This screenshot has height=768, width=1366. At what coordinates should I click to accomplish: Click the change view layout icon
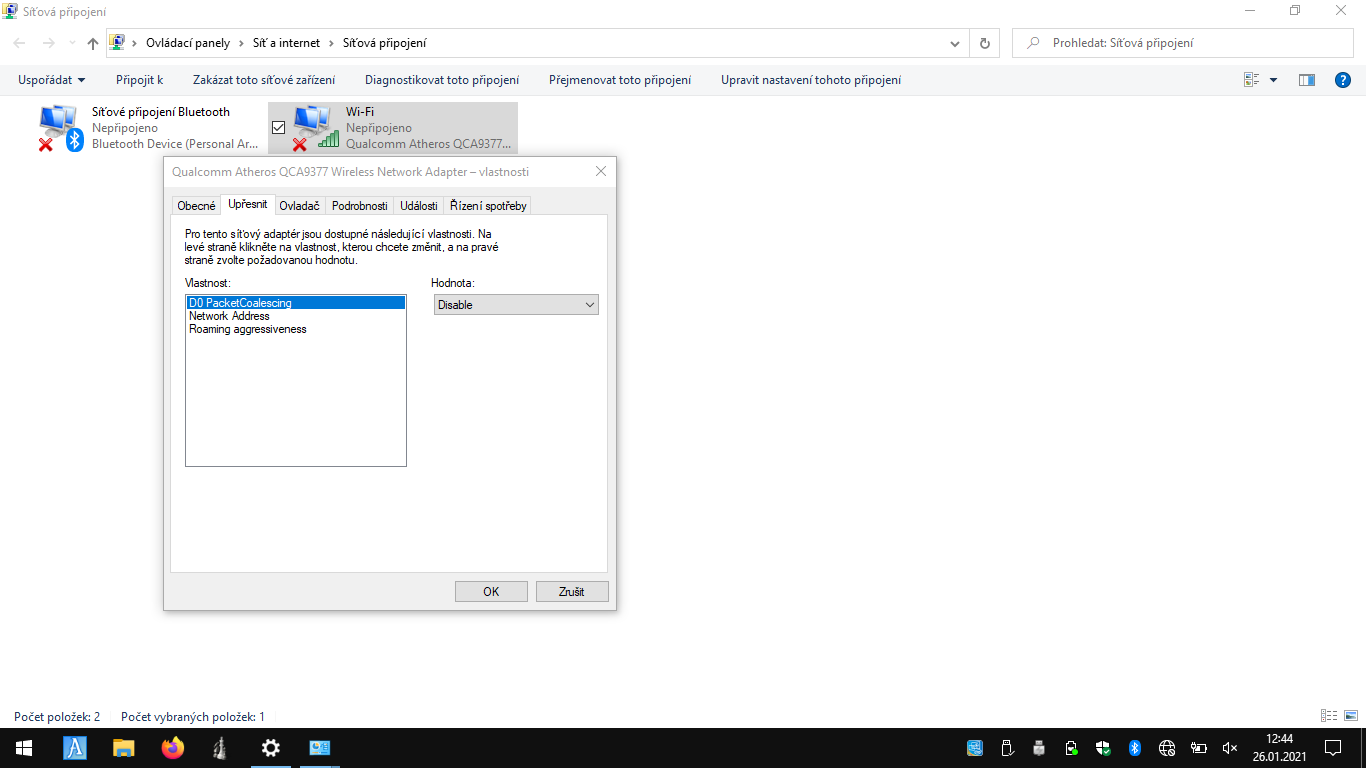coord(1251,80)
